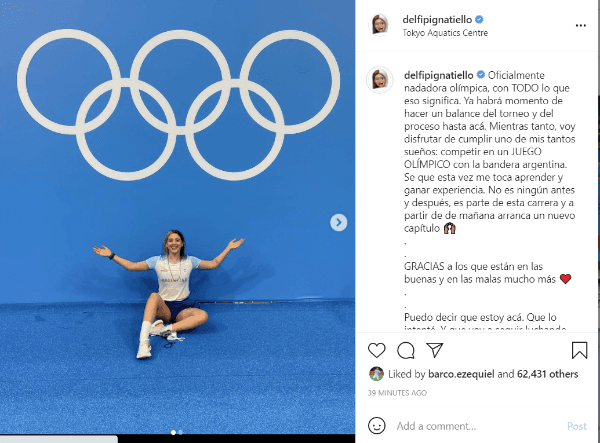
Task: Click the Add a comment field
Action: tap(478, 426)
